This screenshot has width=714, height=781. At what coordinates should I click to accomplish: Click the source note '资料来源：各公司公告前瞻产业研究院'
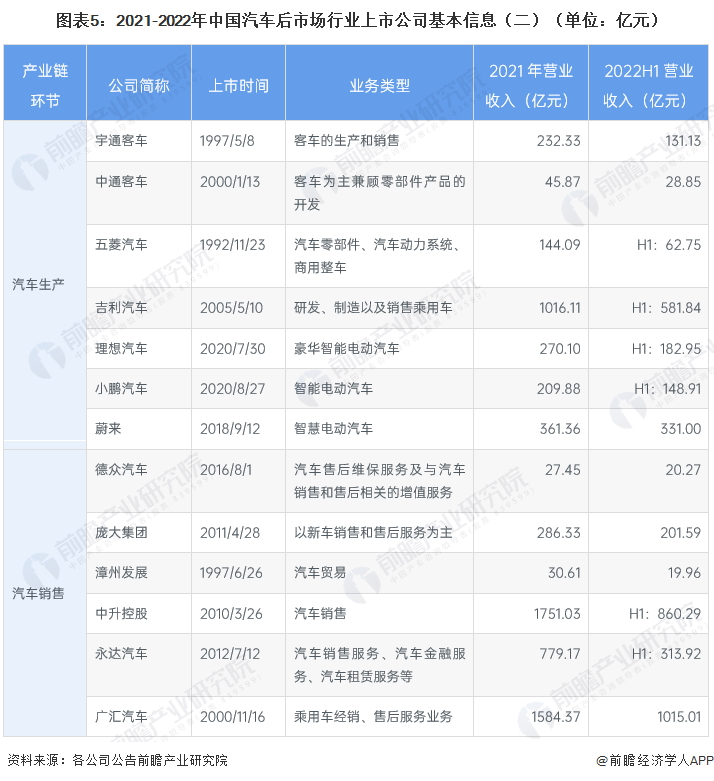pyautogui.click(x=118, y=760)
